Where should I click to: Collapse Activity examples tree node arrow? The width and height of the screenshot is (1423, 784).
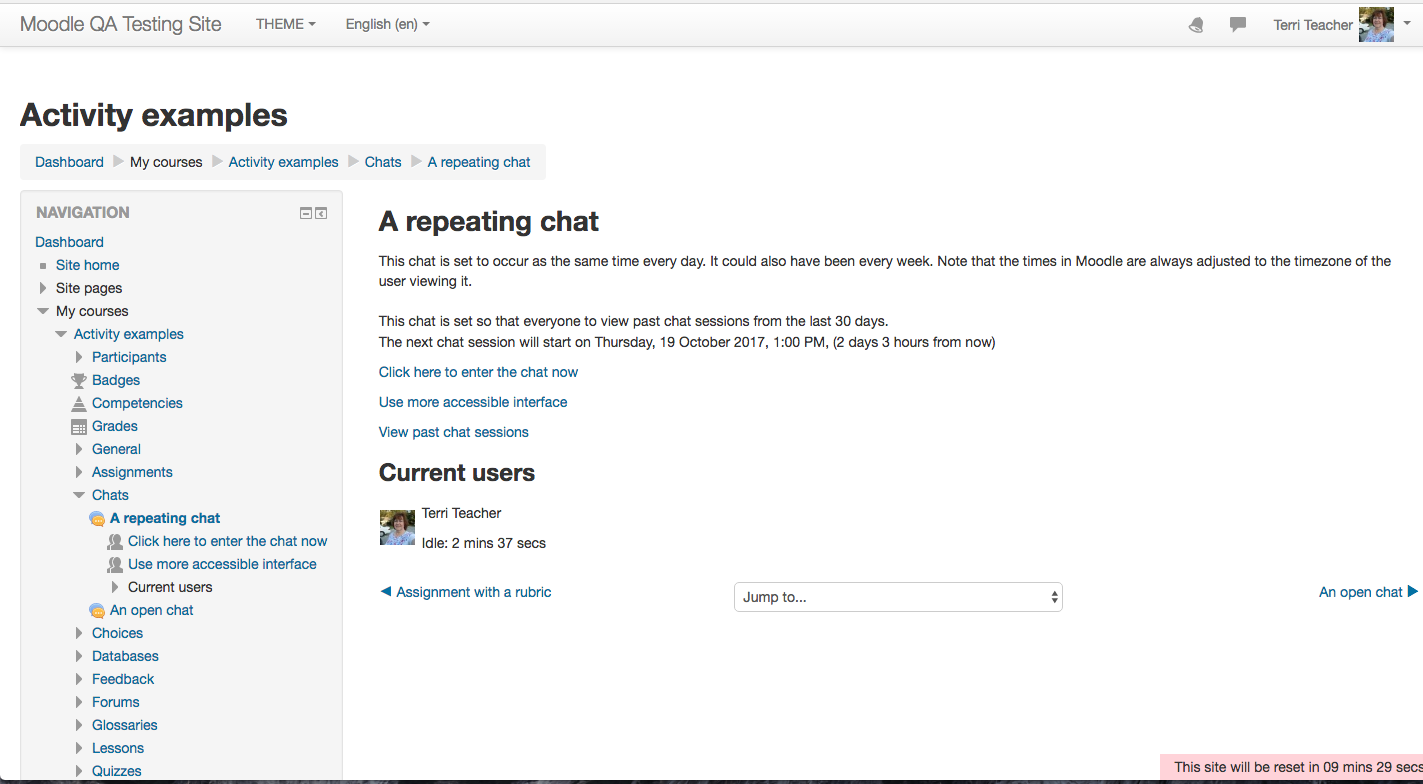point(61,334)
